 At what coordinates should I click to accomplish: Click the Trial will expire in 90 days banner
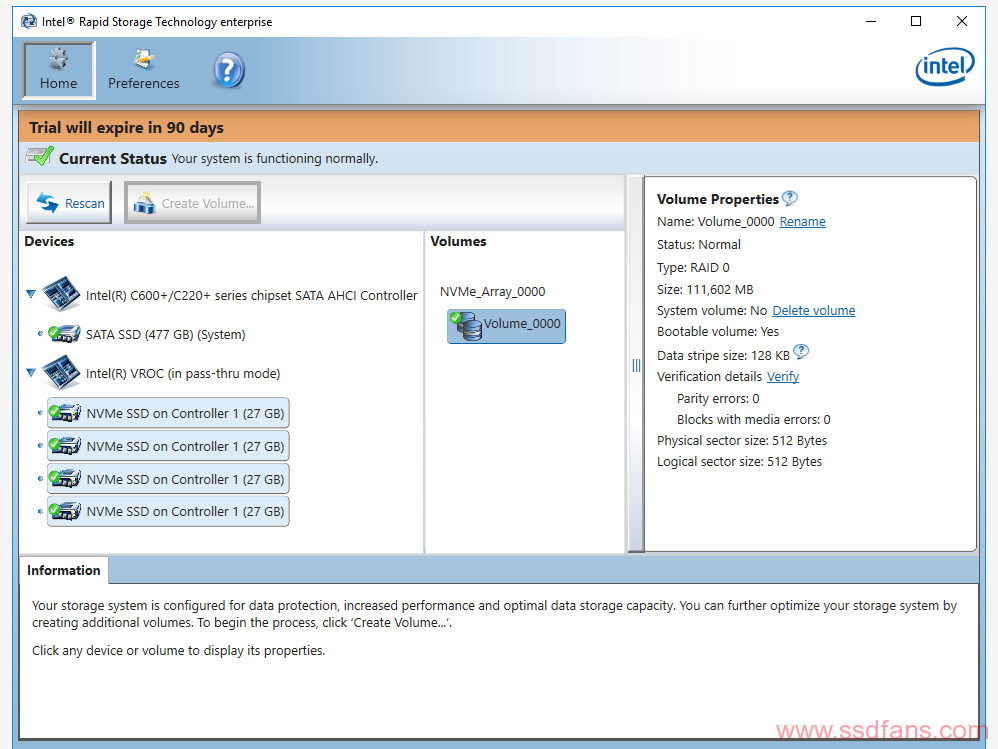pos(498,127)
